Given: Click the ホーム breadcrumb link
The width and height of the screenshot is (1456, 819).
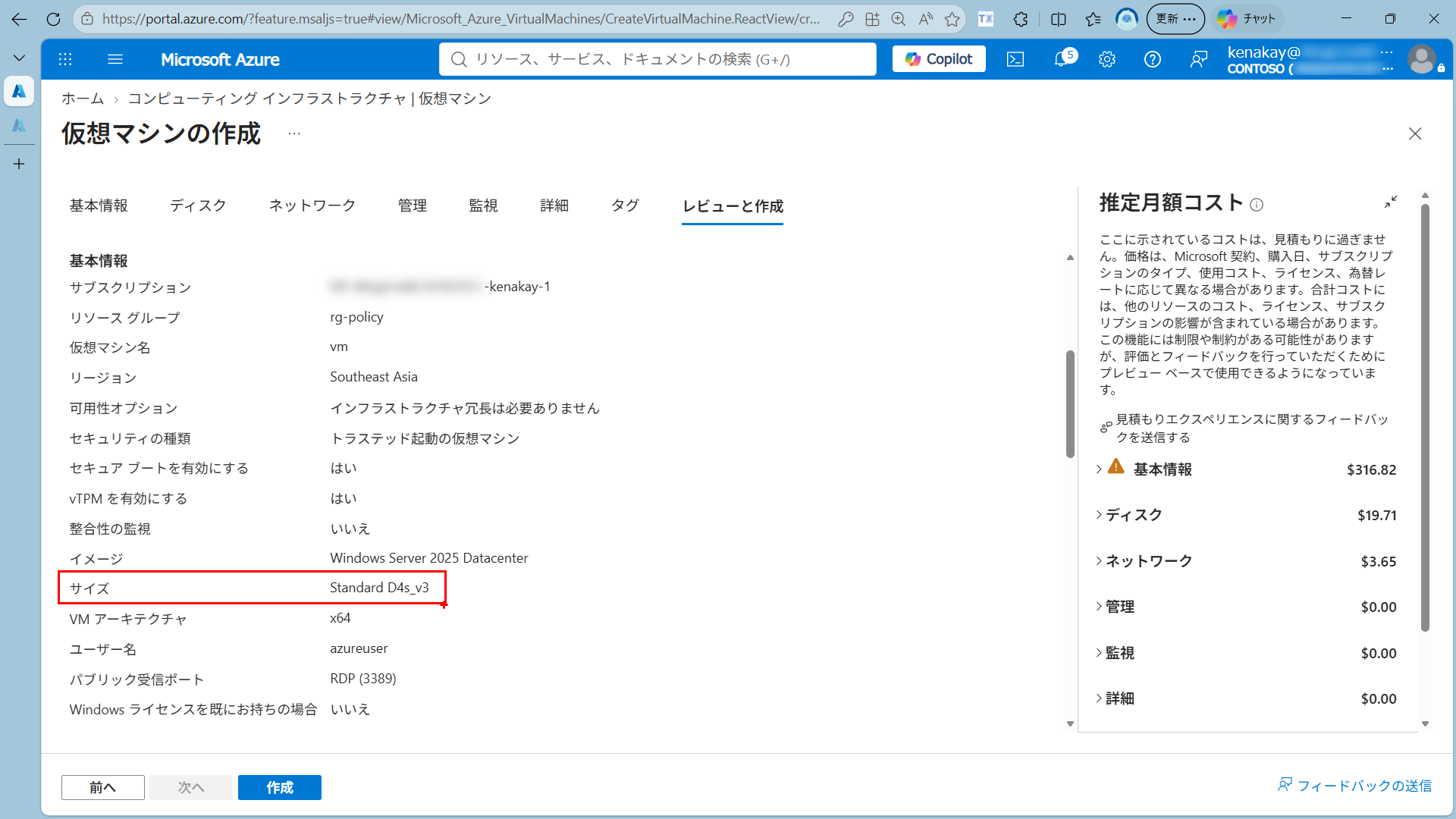Looking at the screenshot, I should [x=83, y=99].
